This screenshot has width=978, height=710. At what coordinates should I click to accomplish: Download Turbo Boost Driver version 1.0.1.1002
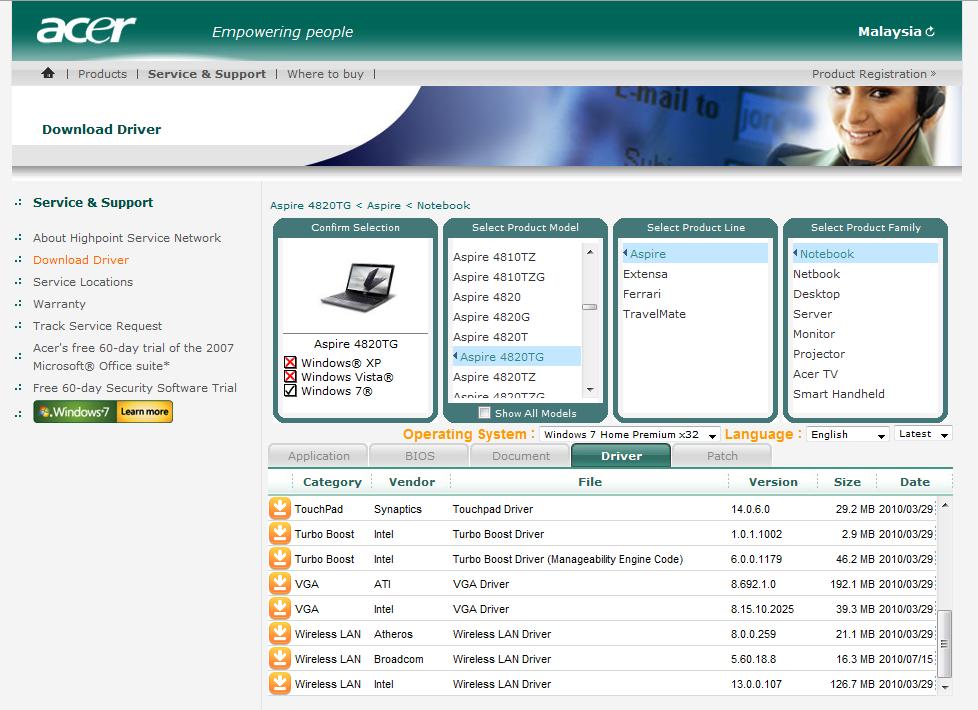(x=279, y=533)
